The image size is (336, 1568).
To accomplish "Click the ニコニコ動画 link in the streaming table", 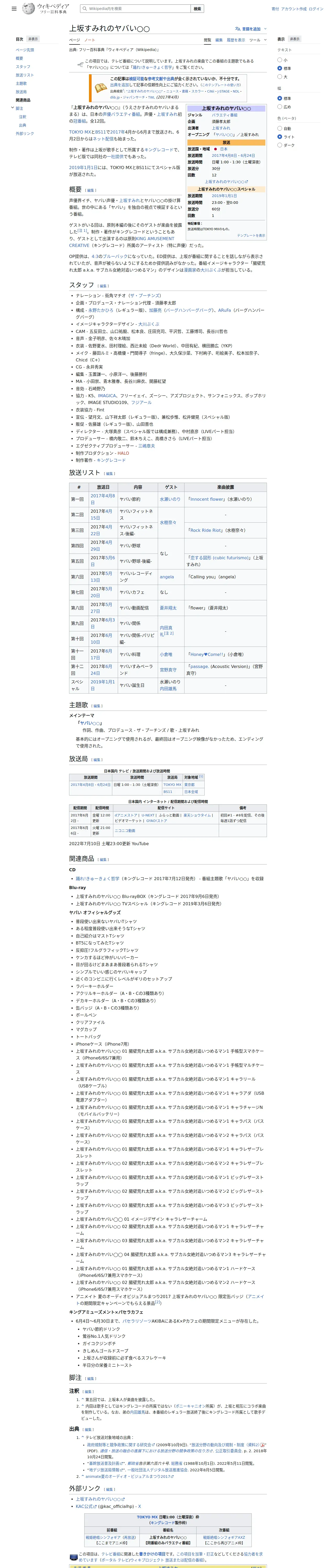I will pos(125,830).
